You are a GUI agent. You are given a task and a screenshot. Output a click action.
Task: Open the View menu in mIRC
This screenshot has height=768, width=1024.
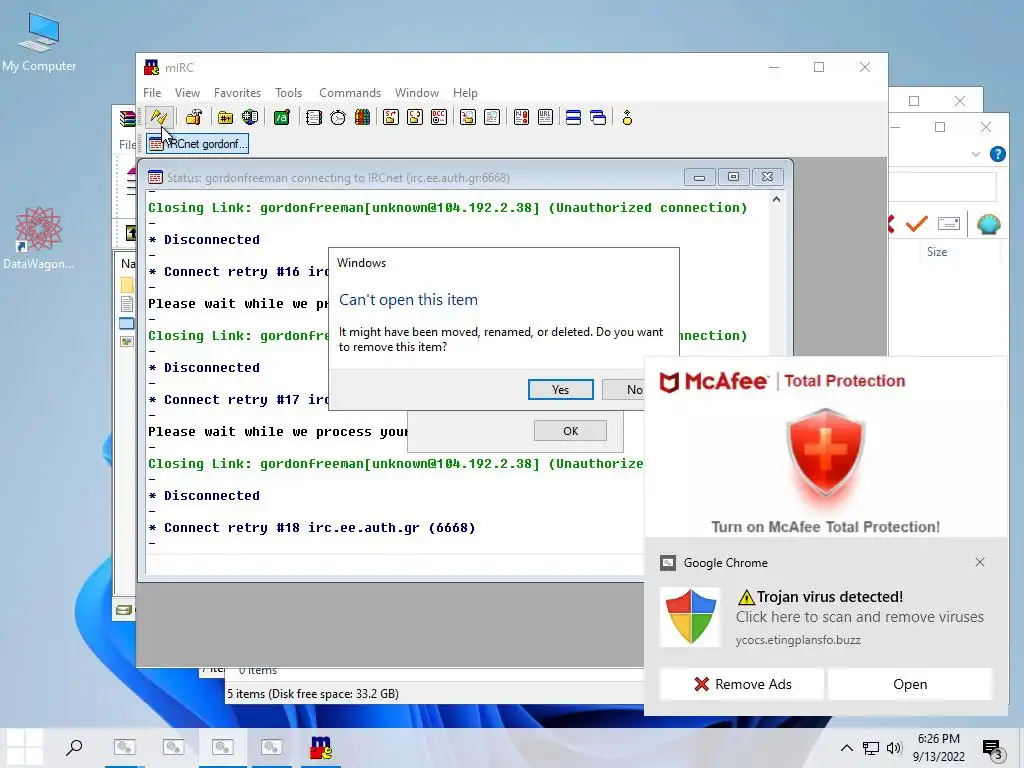coord(187,93)
